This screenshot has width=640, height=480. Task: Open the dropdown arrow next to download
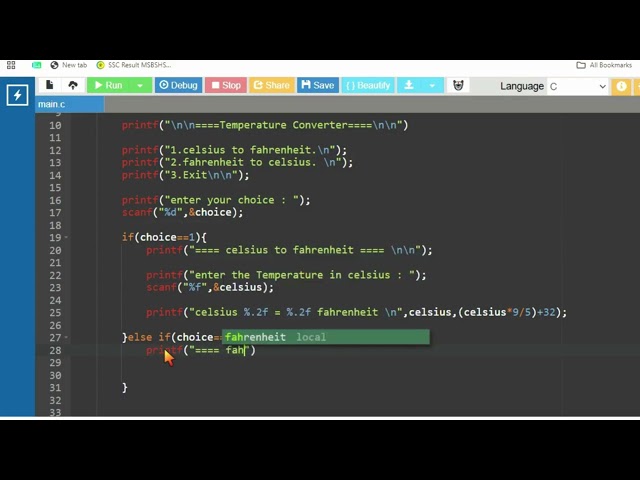click(x=432, y=85)
